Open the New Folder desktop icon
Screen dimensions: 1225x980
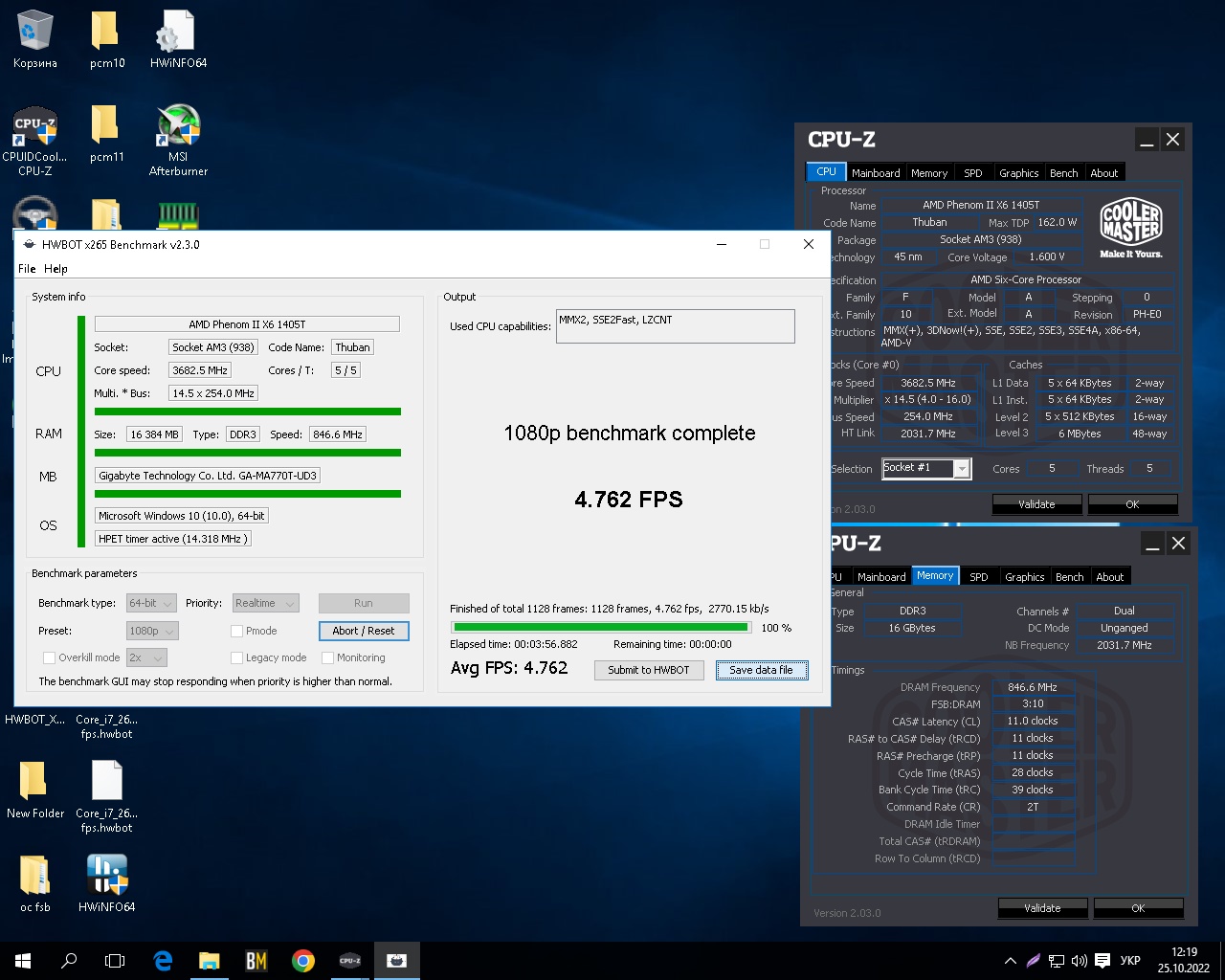tap(35, 790)
